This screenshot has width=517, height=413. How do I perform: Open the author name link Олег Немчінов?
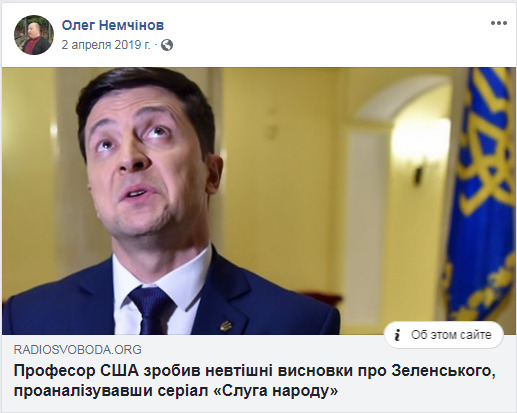coord(113,25)
